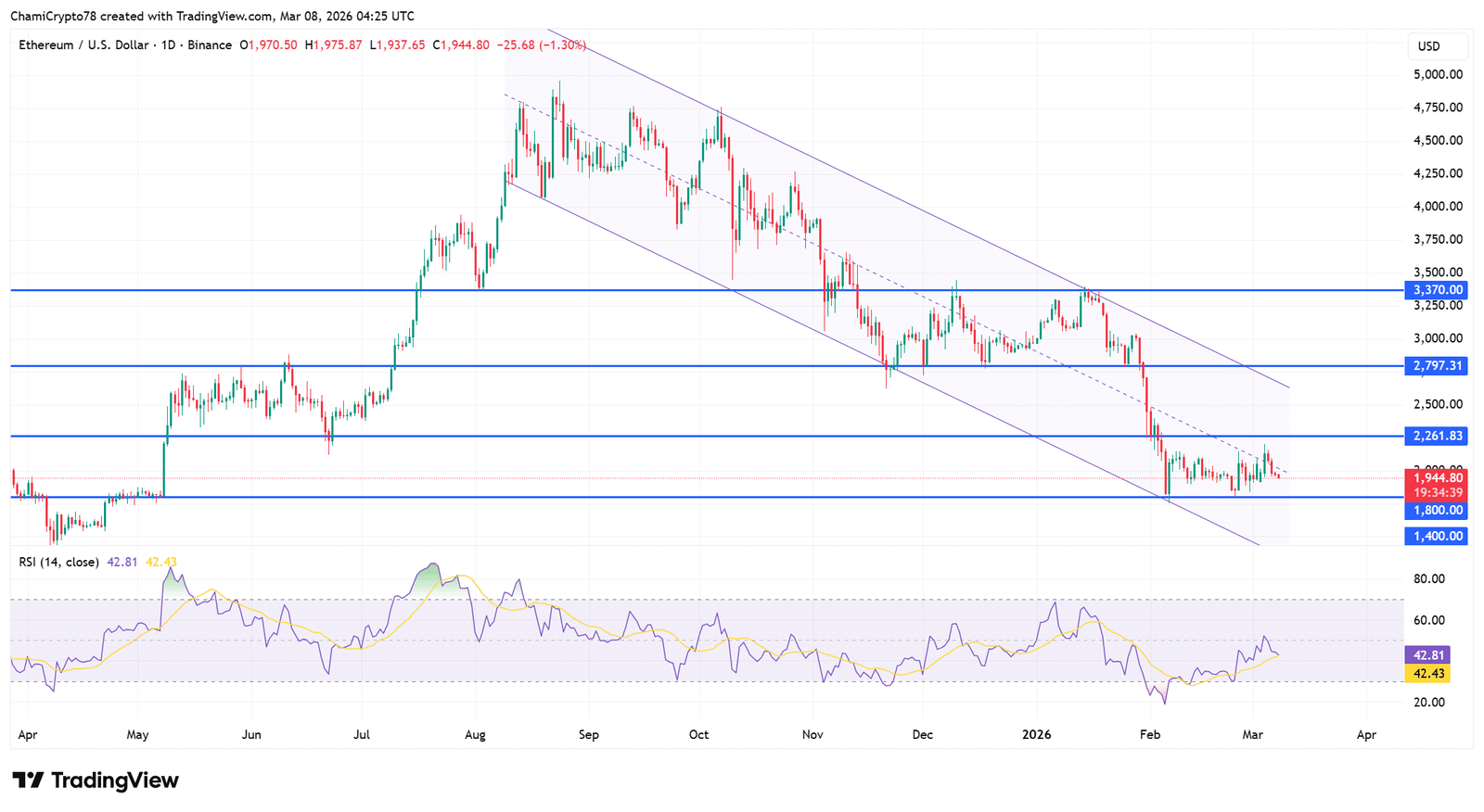This screenshot has height=812, width=1484.
Task: Click the 2,261.83 price level label
Action: pos(1437,436)
